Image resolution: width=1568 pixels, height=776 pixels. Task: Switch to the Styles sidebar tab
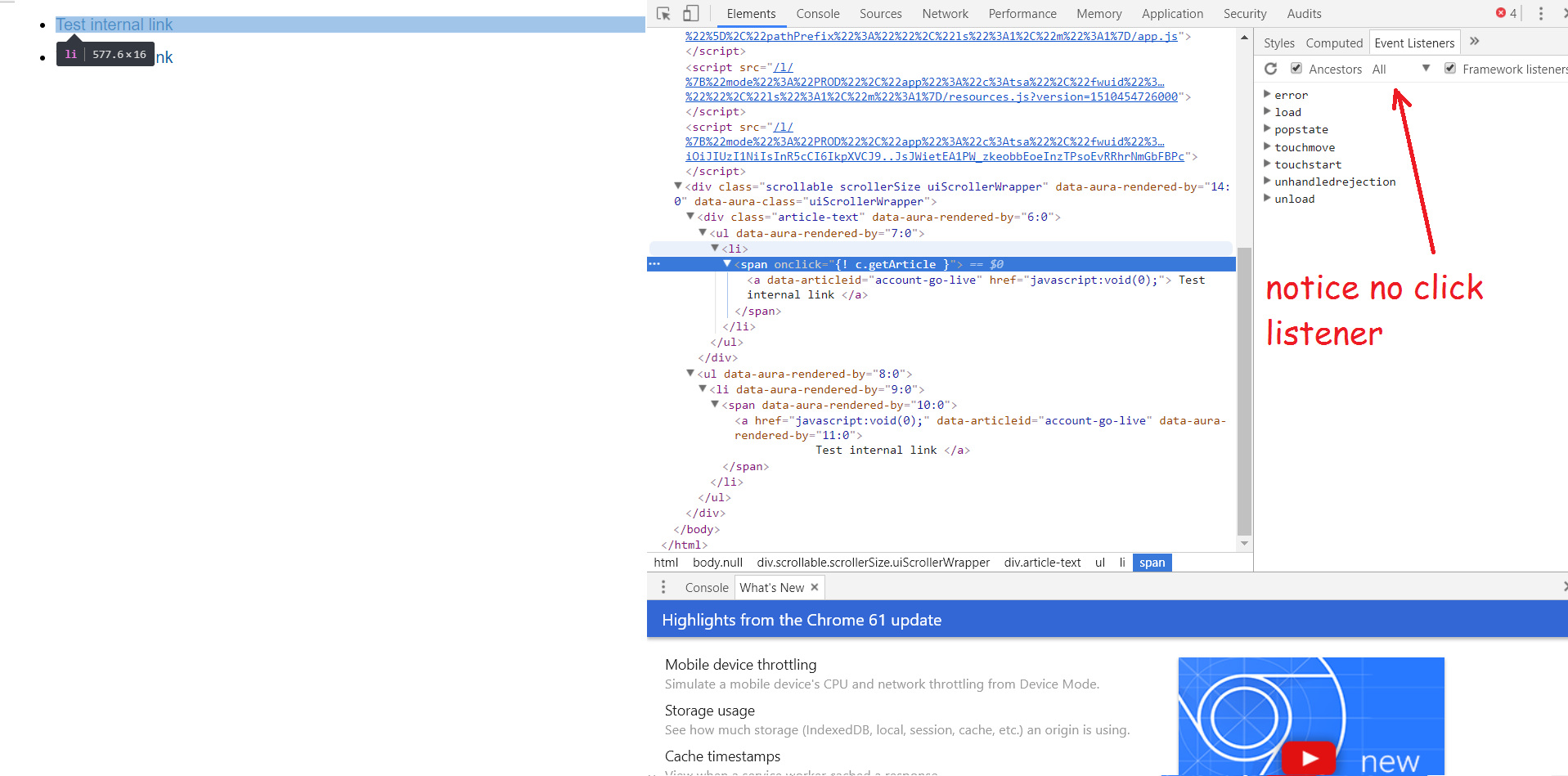click(x=1278, y=43)
